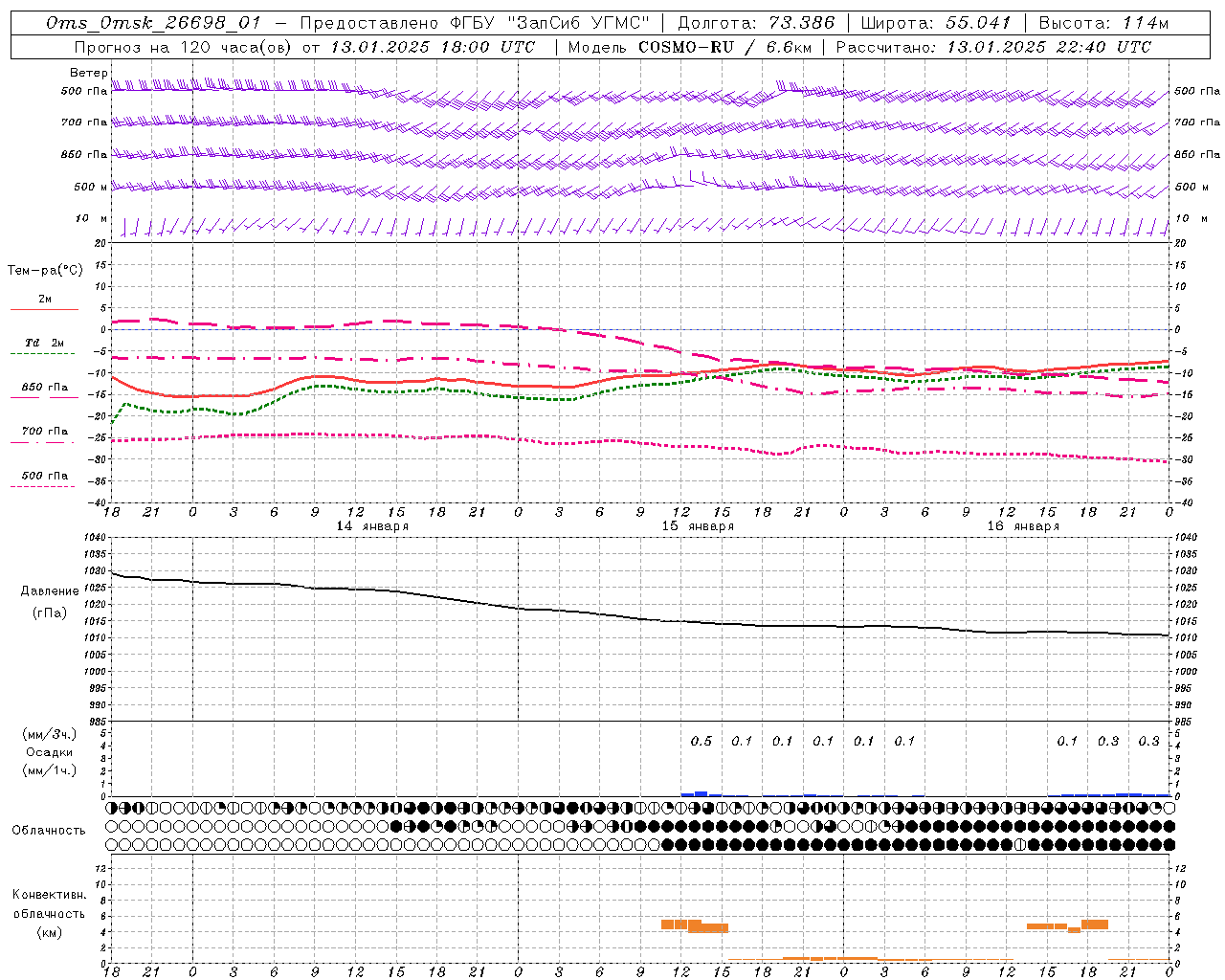The image size is (1225, 980).
Task: Click the Давление chart title
Action: (x=50, y=591)
